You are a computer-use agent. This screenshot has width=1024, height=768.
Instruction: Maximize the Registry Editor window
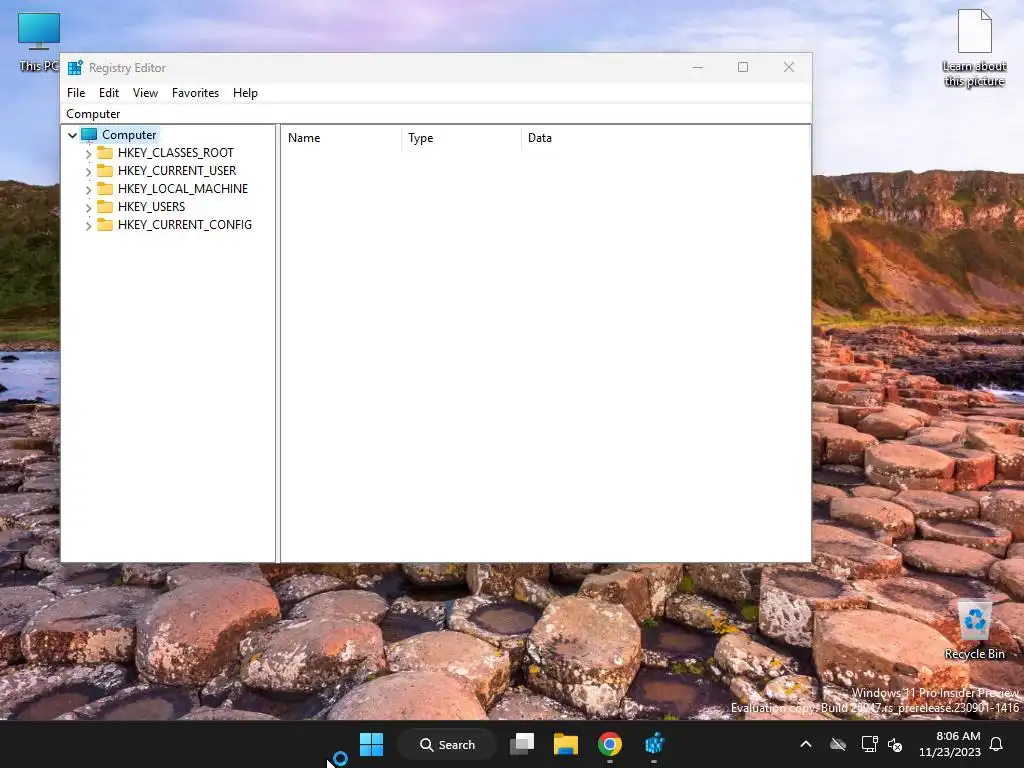coord(743,67)
